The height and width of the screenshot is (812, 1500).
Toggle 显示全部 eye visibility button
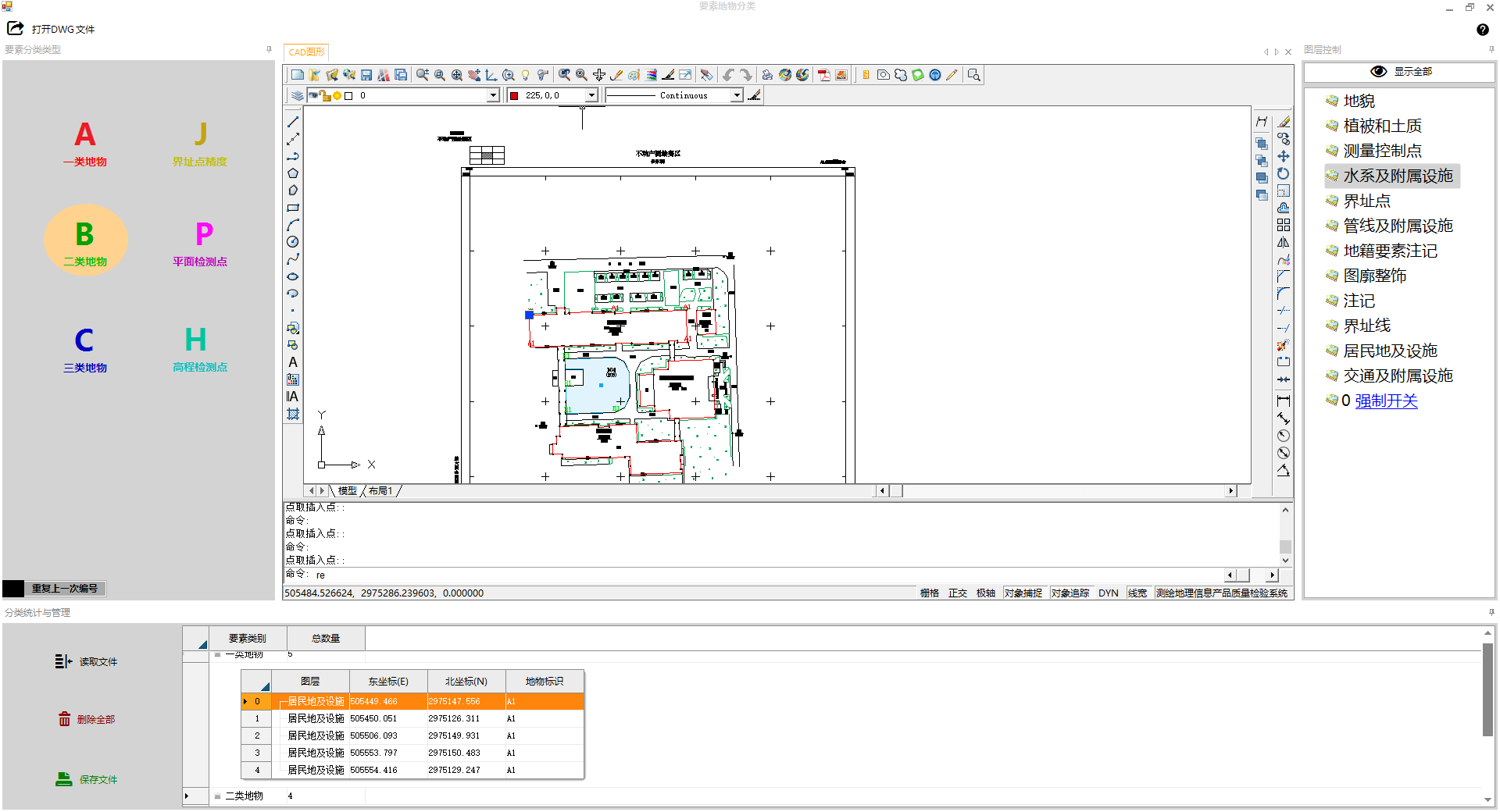pos(1400,72)
